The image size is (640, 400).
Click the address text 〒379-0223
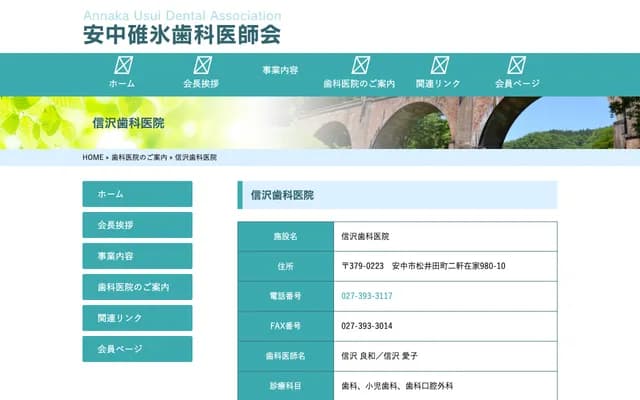362,266
